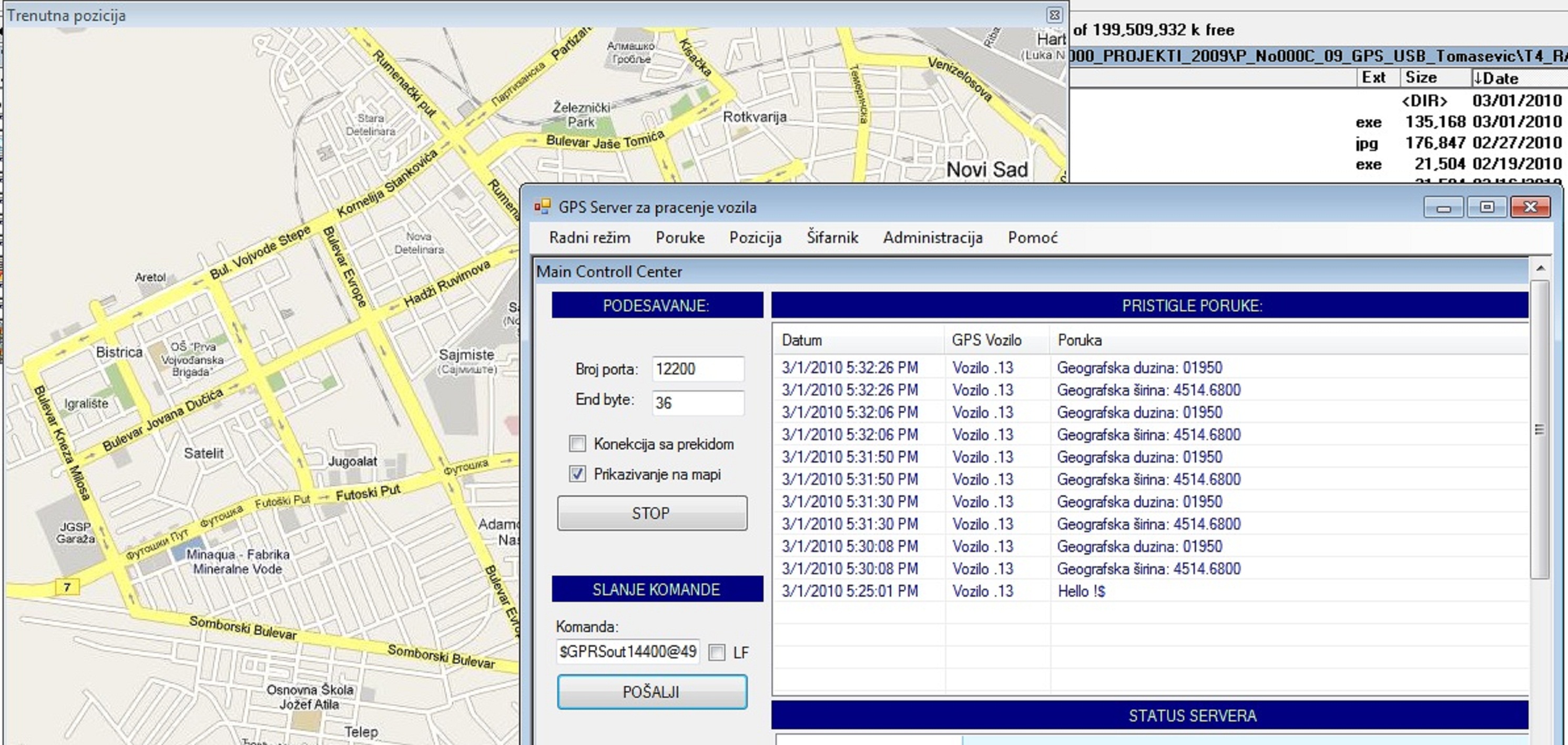Select 5:32:06 PM Geografska širina row
Viewport: 1568px width, 745px height.
point(1151,435)
